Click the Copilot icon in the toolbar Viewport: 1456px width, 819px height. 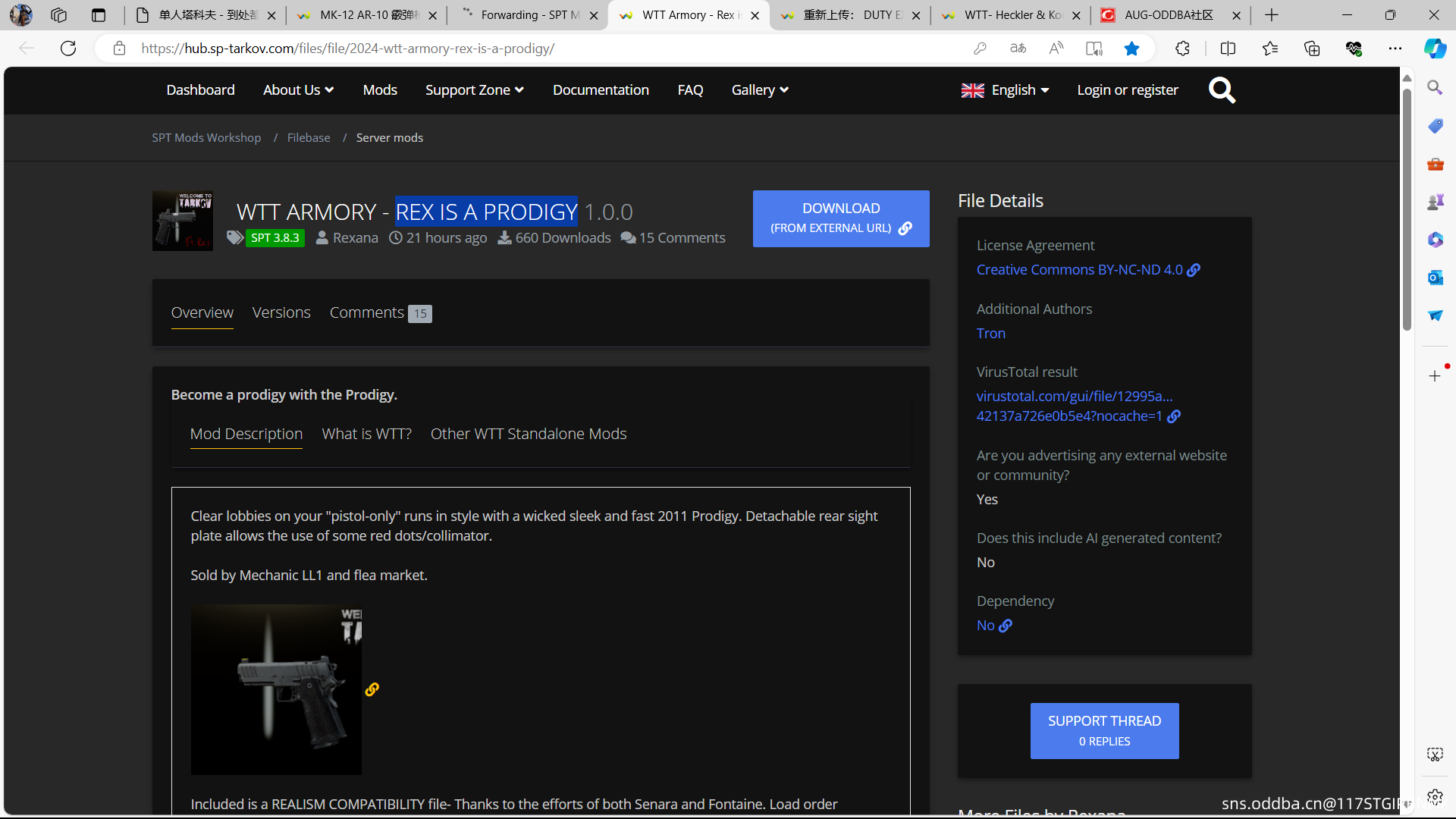tap(1434, 49)
